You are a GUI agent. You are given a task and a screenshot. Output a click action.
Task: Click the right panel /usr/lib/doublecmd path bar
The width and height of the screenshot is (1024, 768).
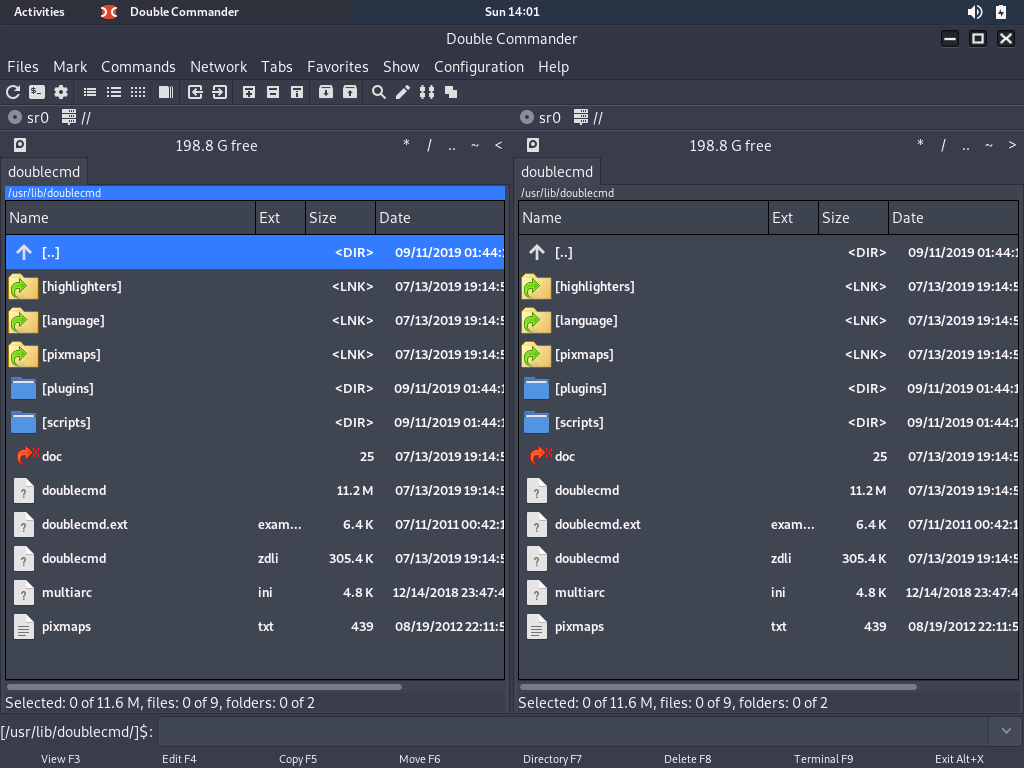768,193
